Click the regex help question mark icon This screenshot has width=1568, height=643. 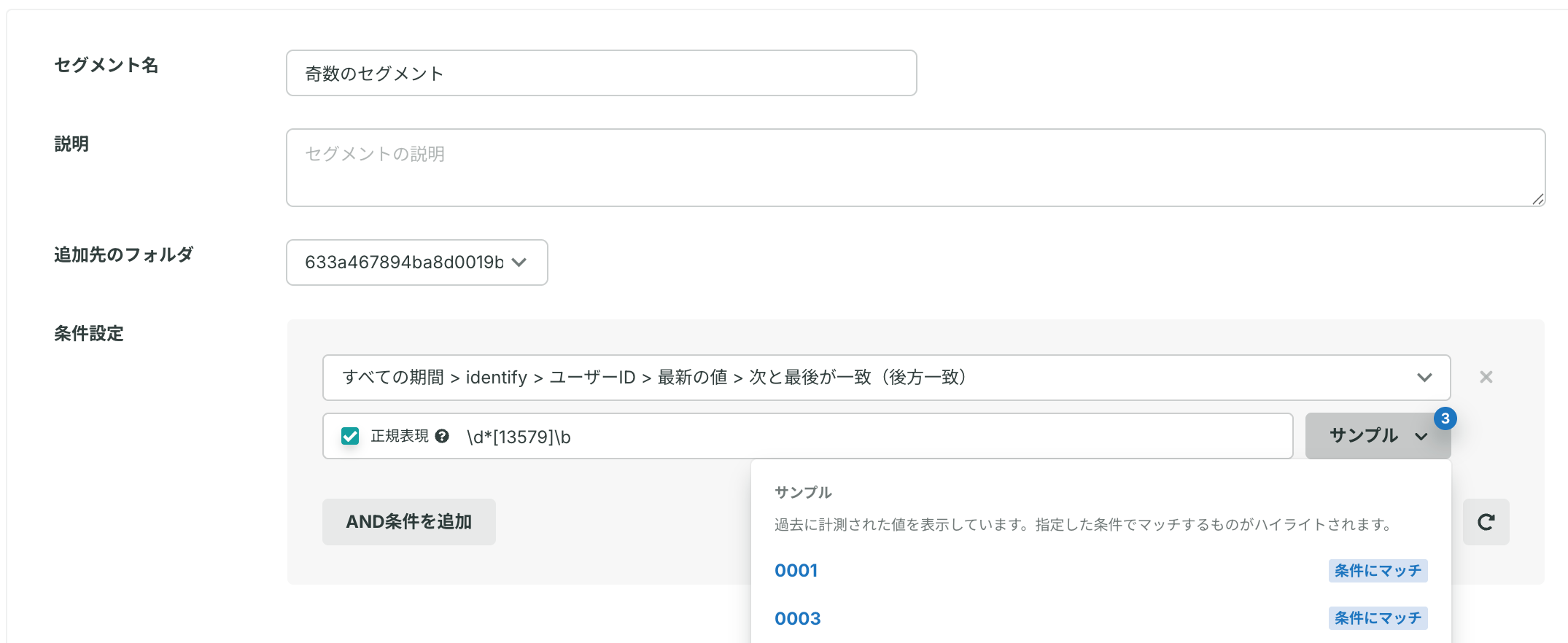point(442,436)
